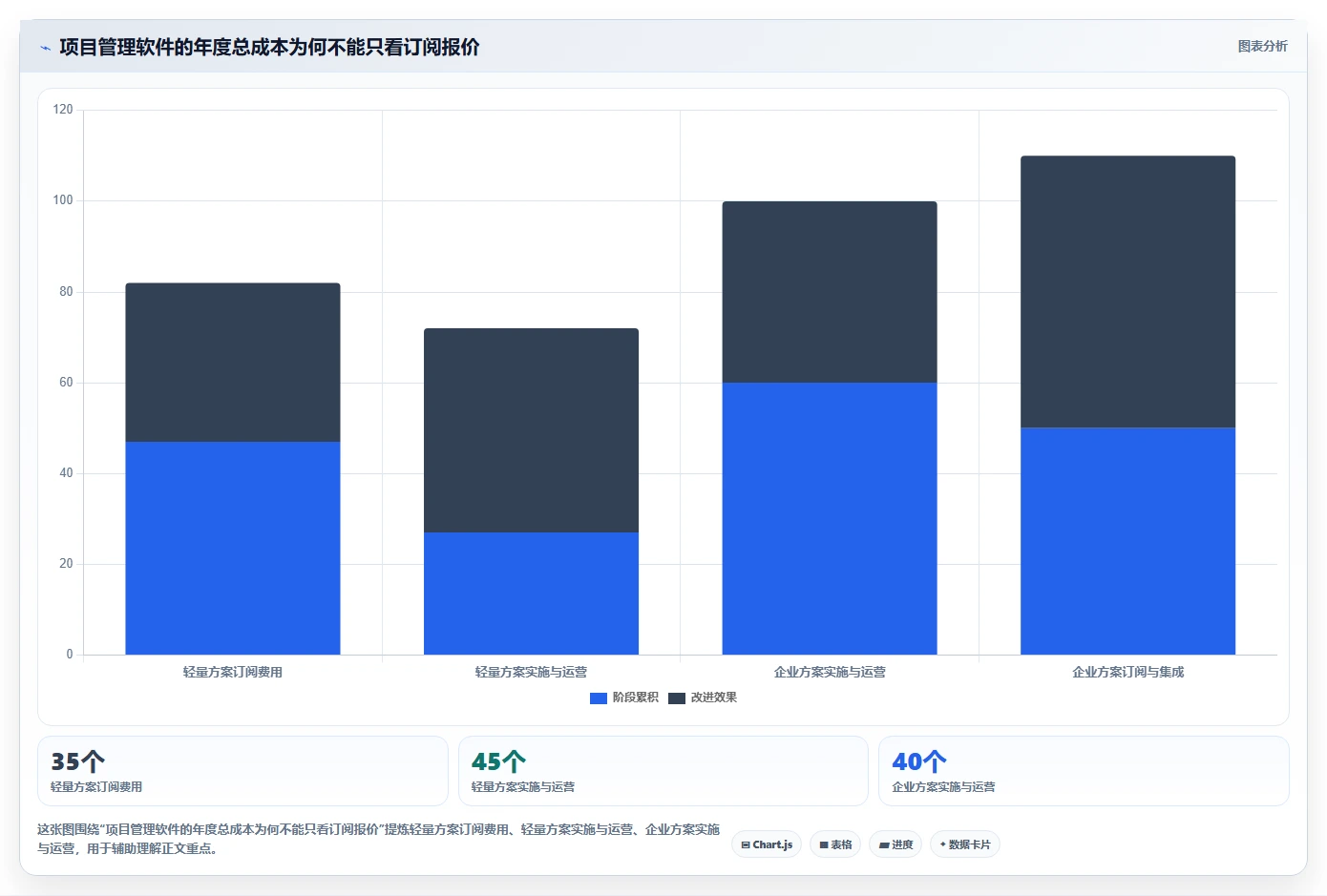The width and height of the screenshot is (1327, 896).
Task: Open the Chart.js tag chip
Action: coord(767,844)
